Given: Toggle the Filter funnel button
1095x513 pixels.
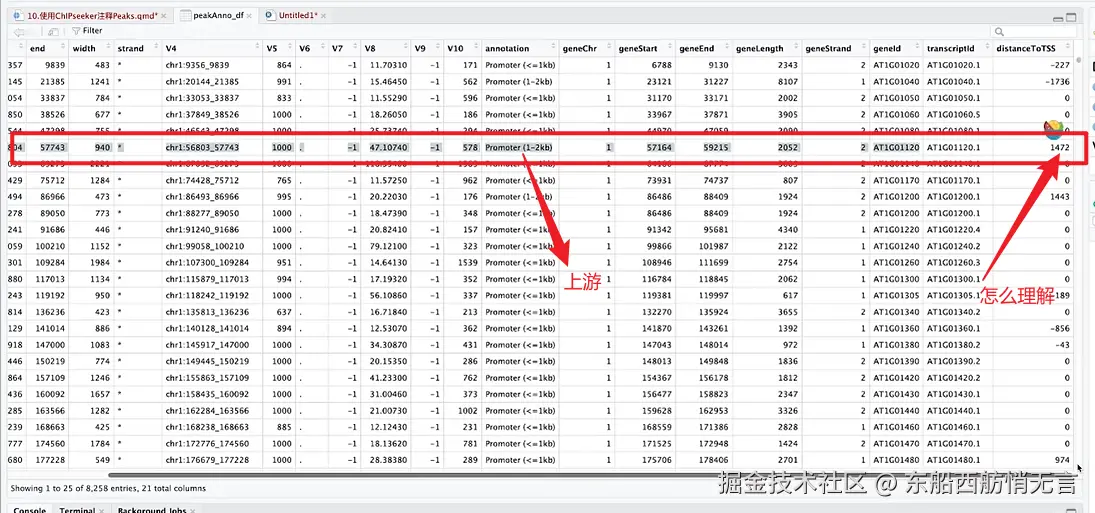Looking at the screenshot, I should coord(87,31).
